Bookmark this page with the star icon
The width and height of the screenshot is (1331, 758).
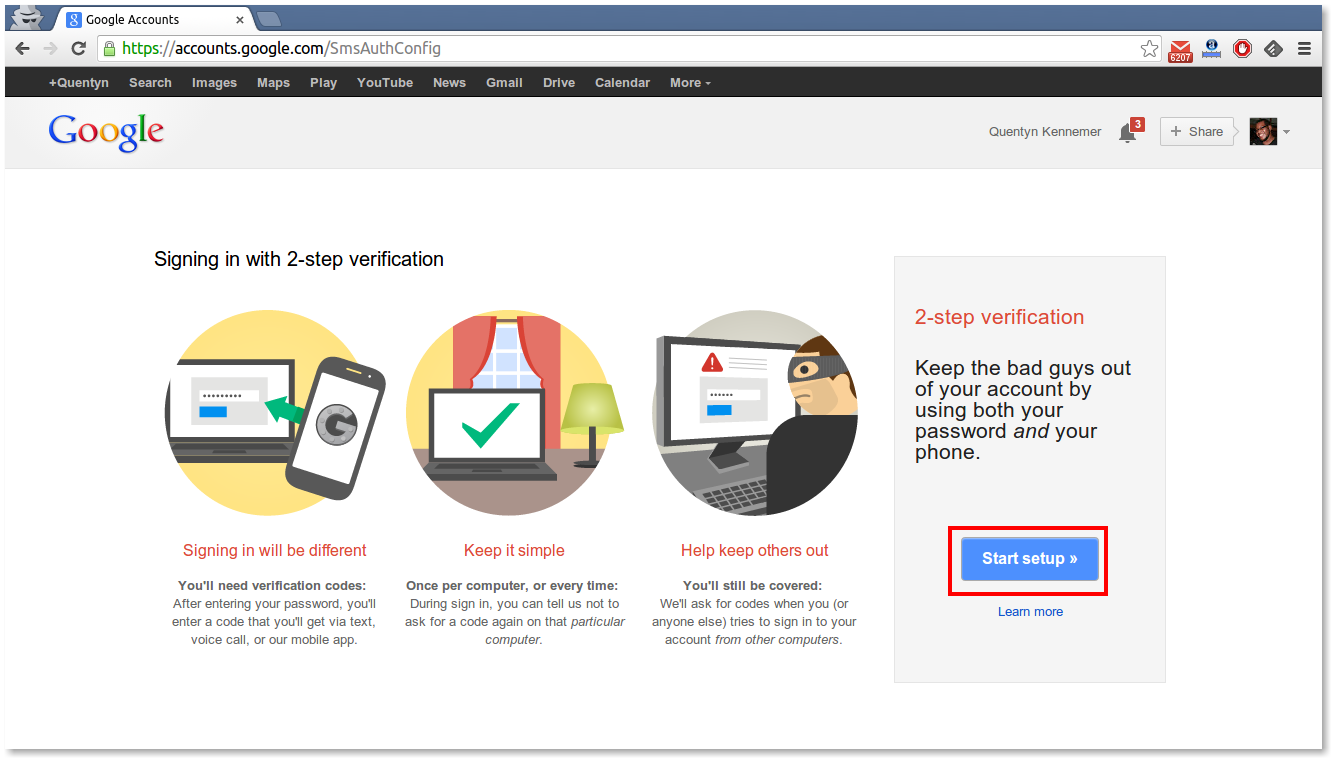(x=1149, y=48)
